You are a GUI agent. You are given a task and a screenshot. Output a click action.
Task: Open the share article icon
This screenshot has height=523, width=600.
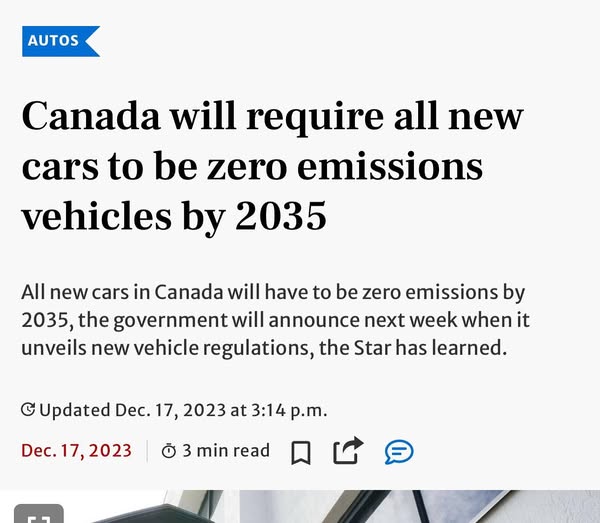[x=347, y=451]
